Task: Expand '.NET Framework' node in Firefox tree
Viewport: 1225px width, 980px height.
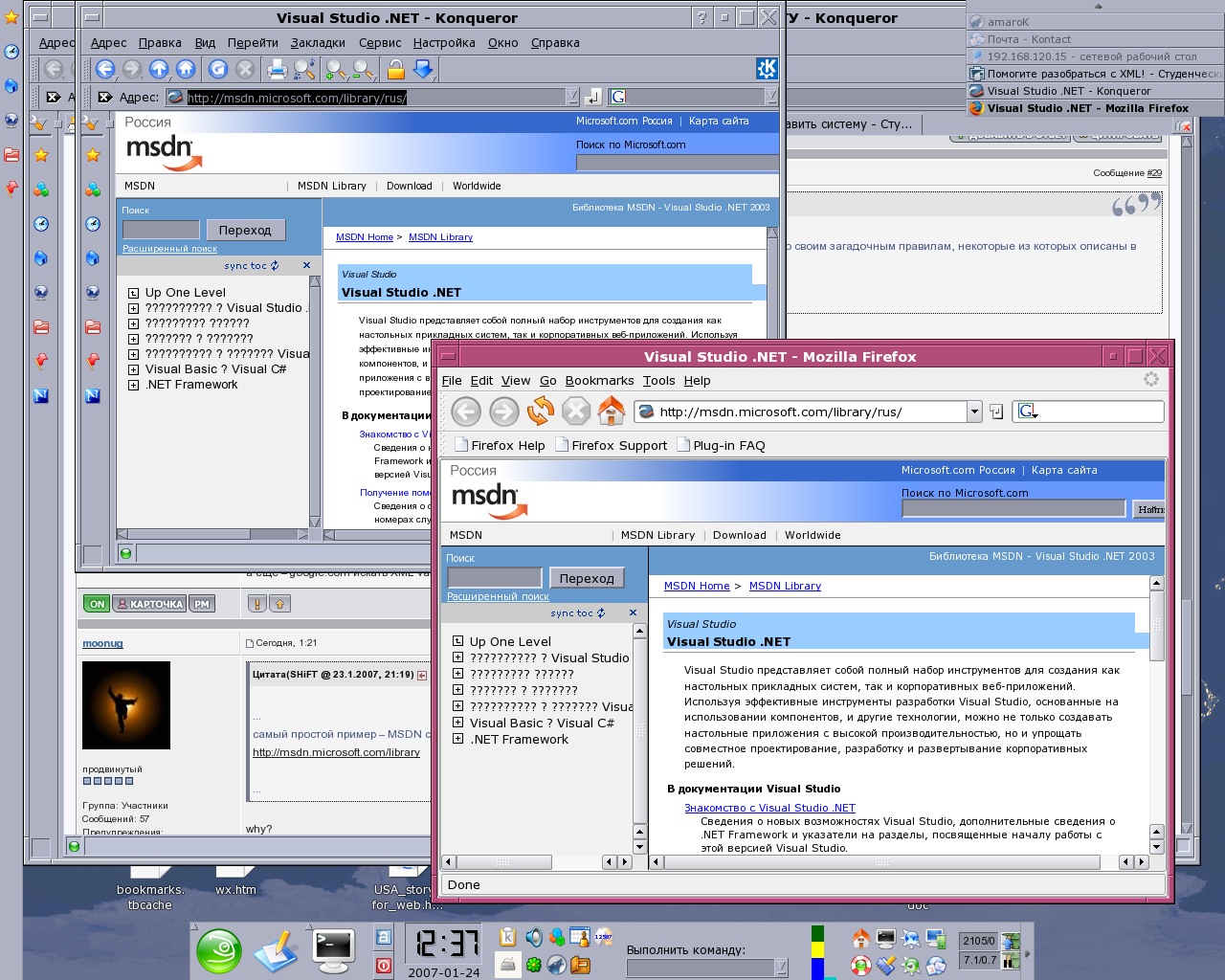Action: (x=457, y=739)
